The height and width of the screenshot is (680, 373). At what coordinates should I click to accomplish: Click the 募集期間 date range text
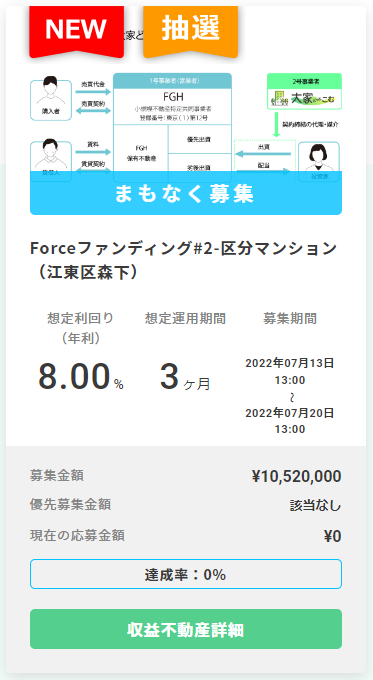(x=290, y=396)
